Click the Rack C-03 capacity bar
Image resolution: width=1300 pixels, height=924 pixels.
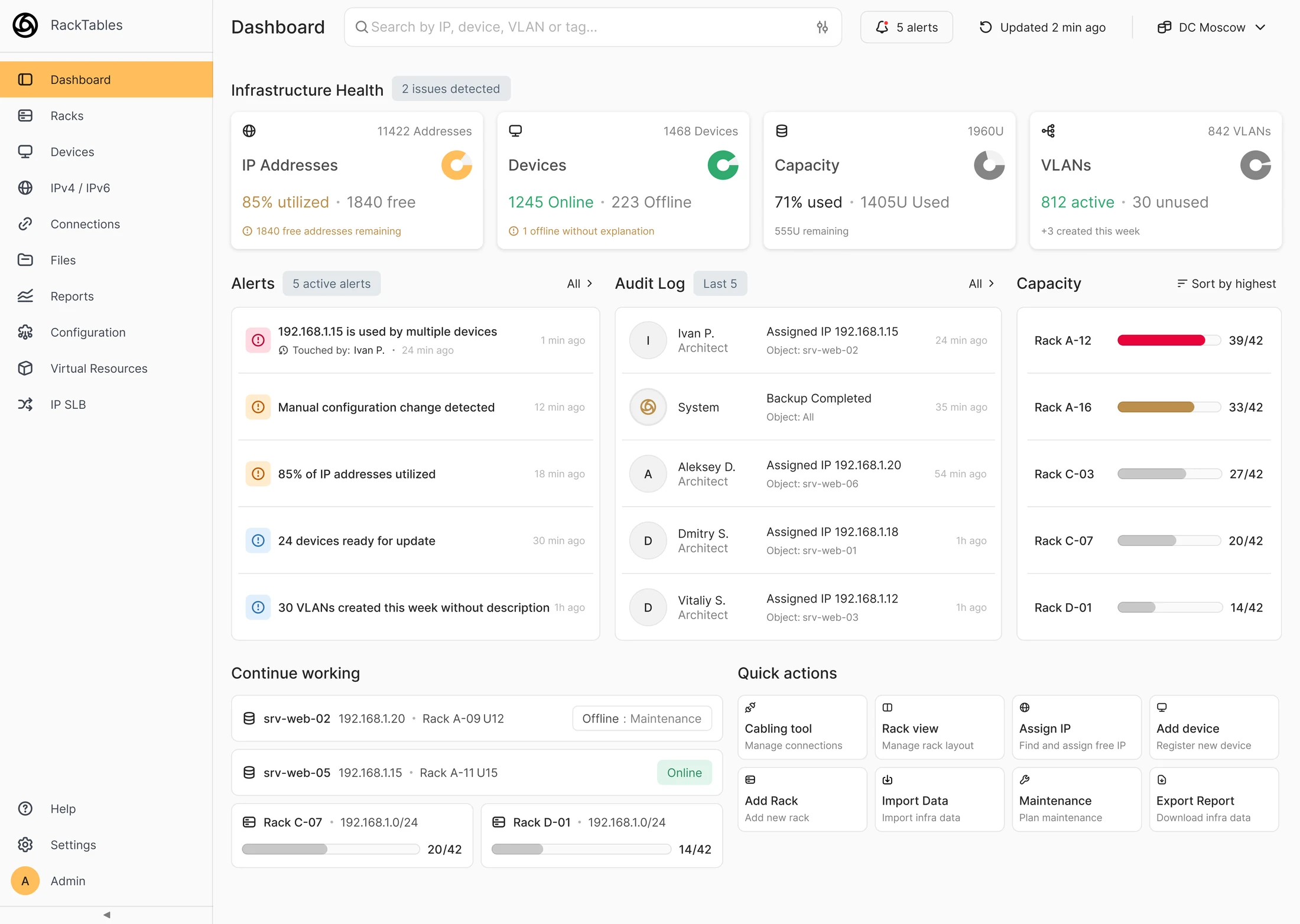pos(1169,473)
